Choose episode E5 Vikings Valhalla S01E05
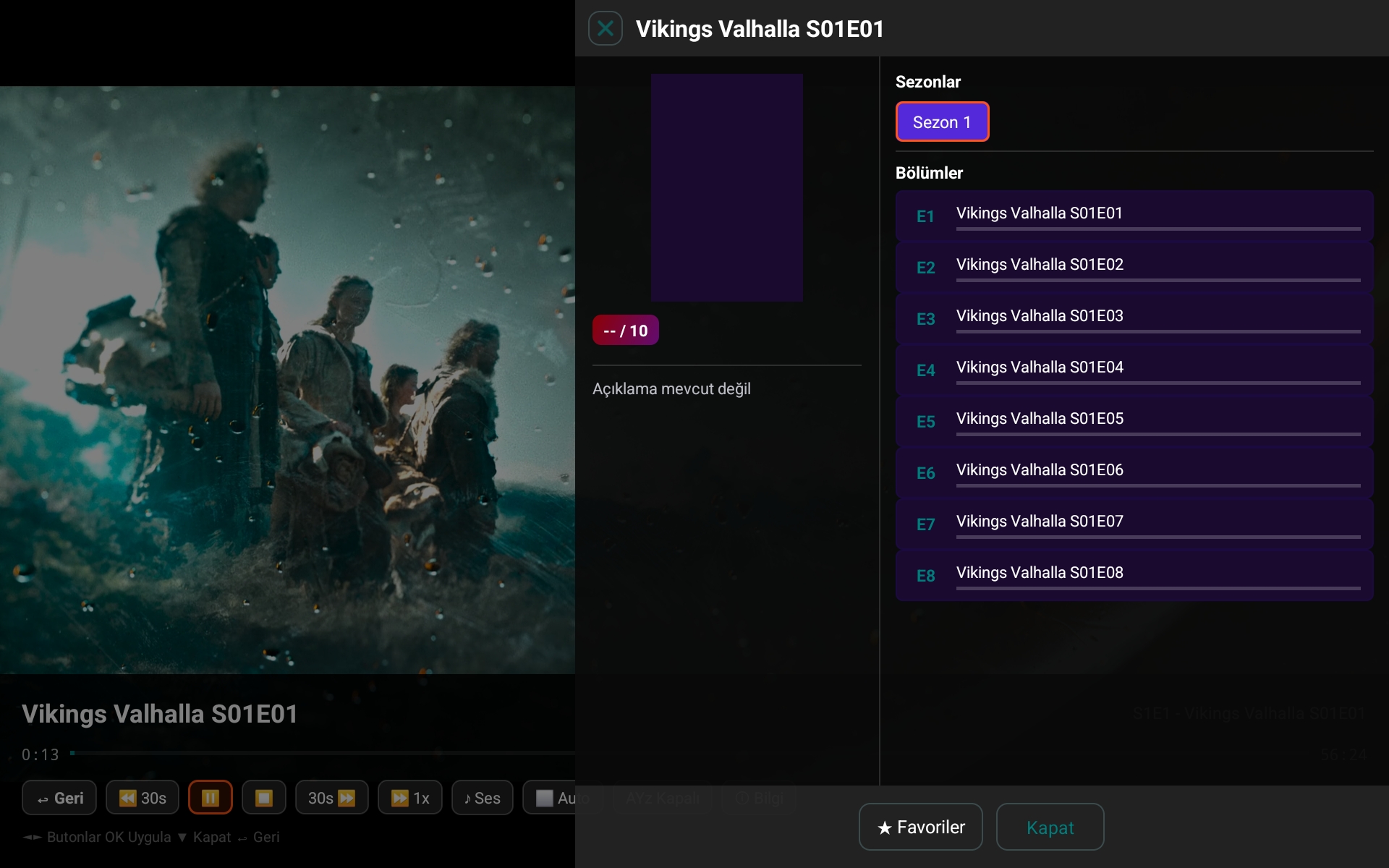The height and width of the screenshot is (868, 1389). (1134, 421)
